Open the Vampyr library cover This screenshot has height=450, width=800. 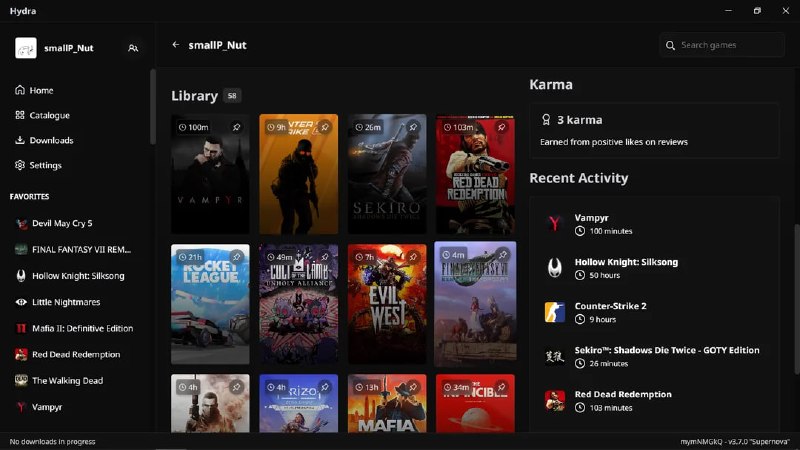(x=210, y=174)
